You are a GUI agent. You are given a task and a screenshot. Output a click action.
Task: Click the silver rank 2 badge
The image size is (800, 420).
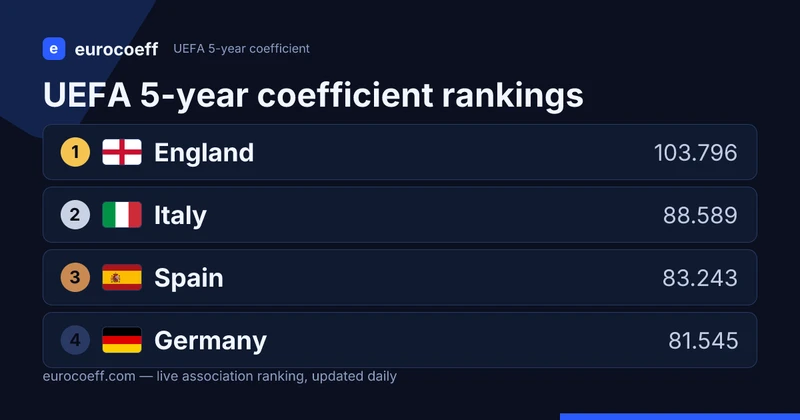pos(76,215)
